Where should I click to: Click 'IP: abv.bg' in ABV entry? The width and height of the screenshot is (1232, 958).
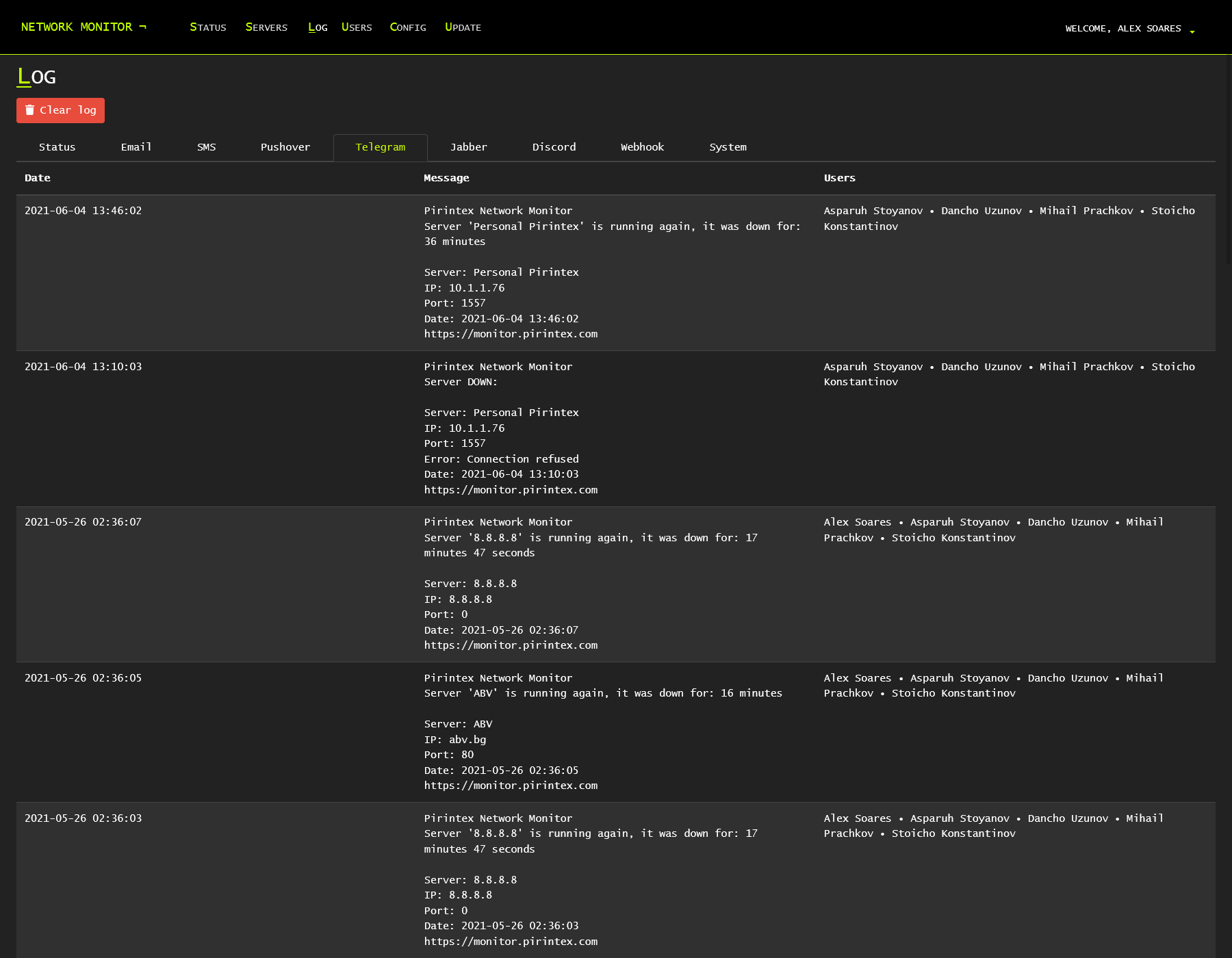pyautogui.click(x=455, y=740)
